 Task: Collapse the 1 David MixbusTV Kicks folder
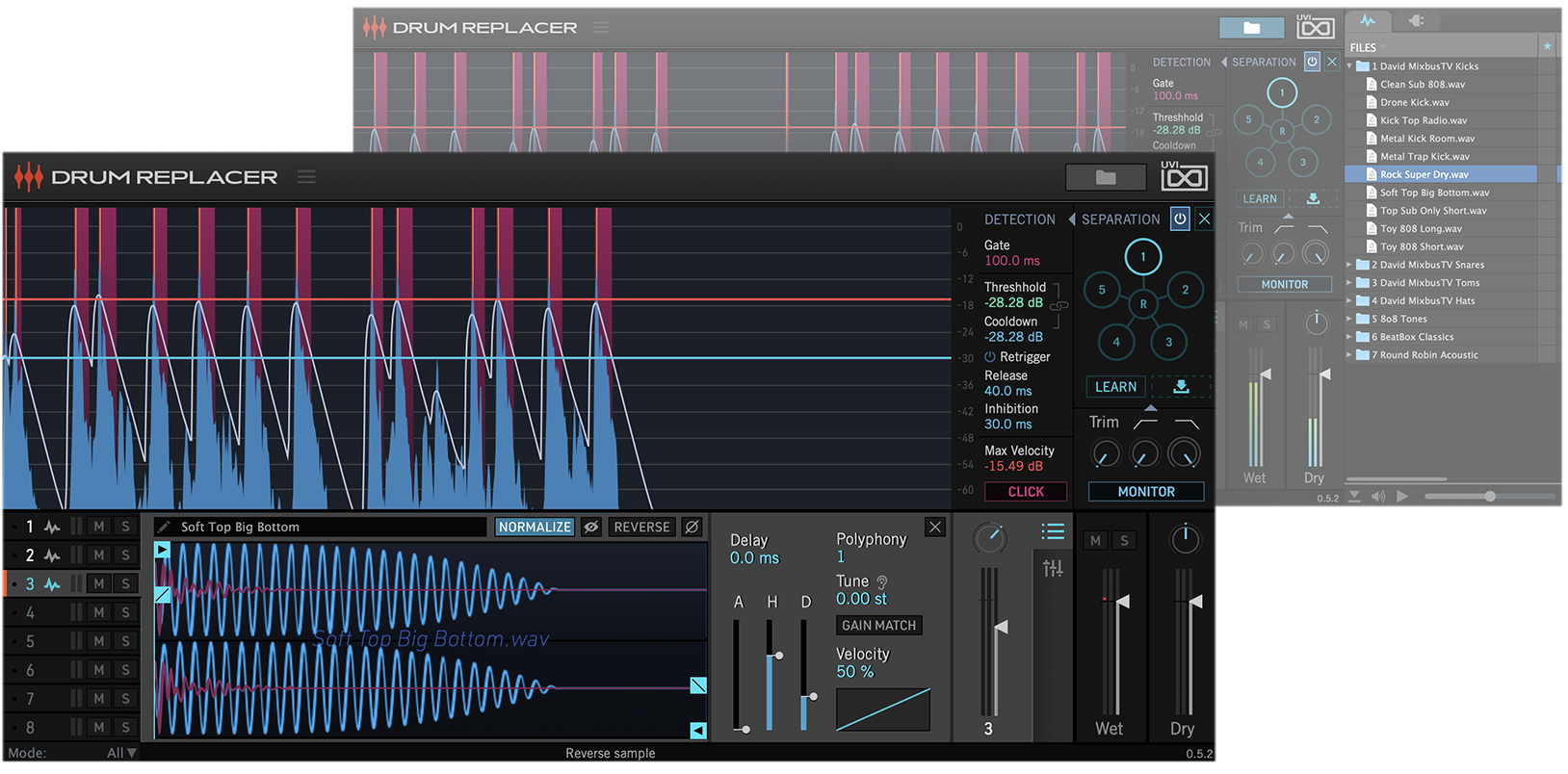[1350, 66]
